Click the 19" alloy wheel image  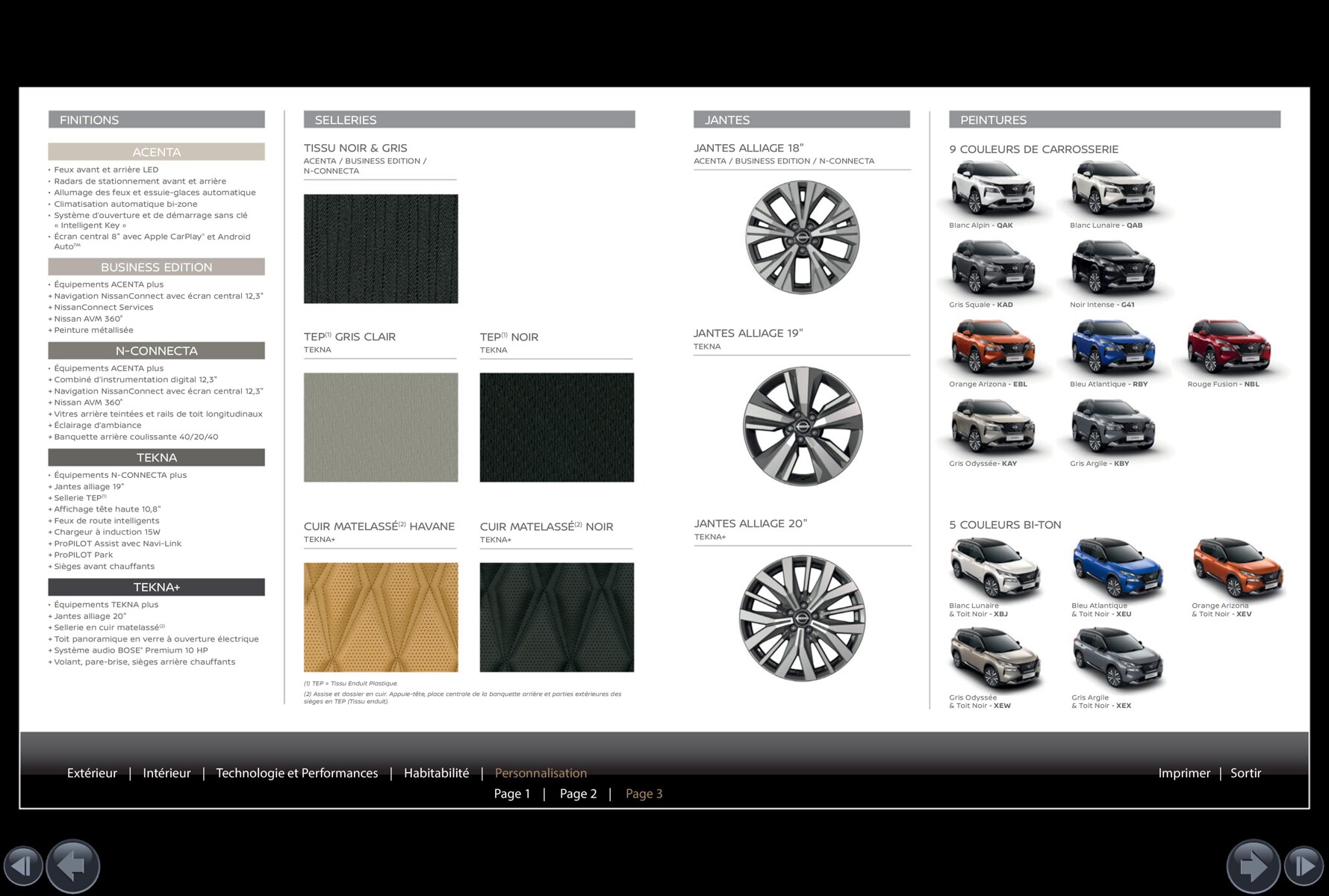point(803,426)
